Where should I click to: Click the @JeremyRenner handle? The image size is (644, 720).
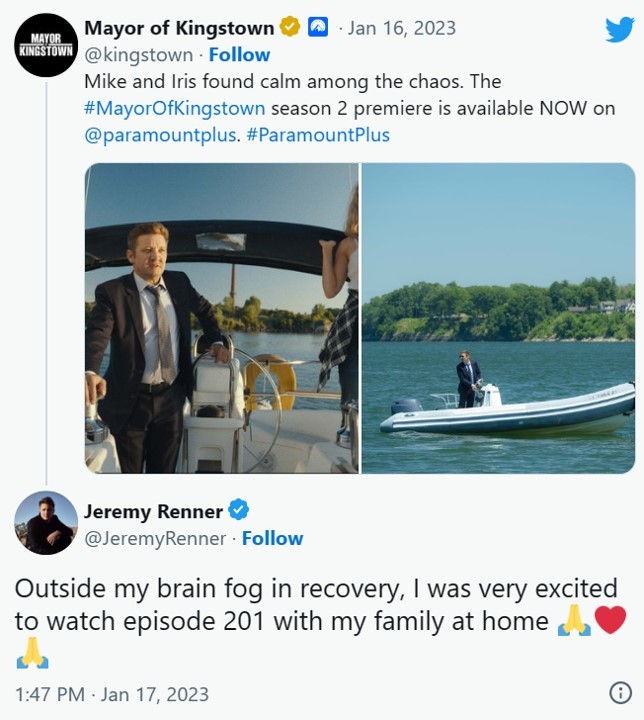[156, 539]
